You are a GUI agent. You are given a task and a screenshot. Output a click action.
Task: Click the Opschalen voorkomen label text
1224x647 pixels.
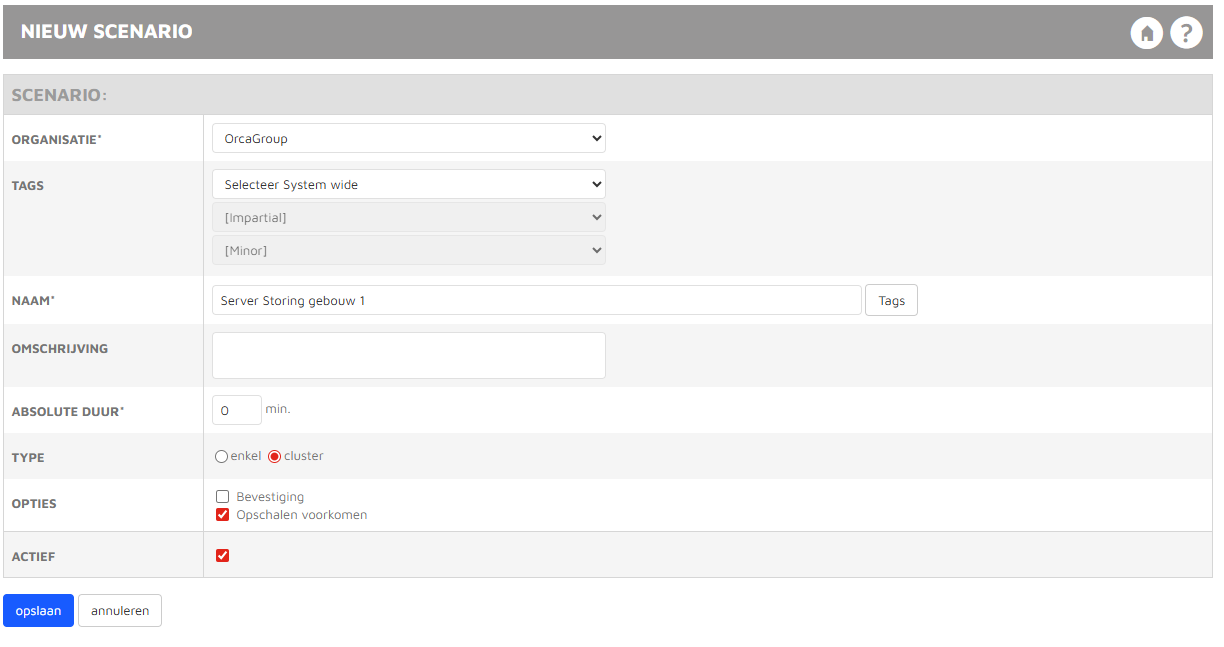tap(302, 515)
